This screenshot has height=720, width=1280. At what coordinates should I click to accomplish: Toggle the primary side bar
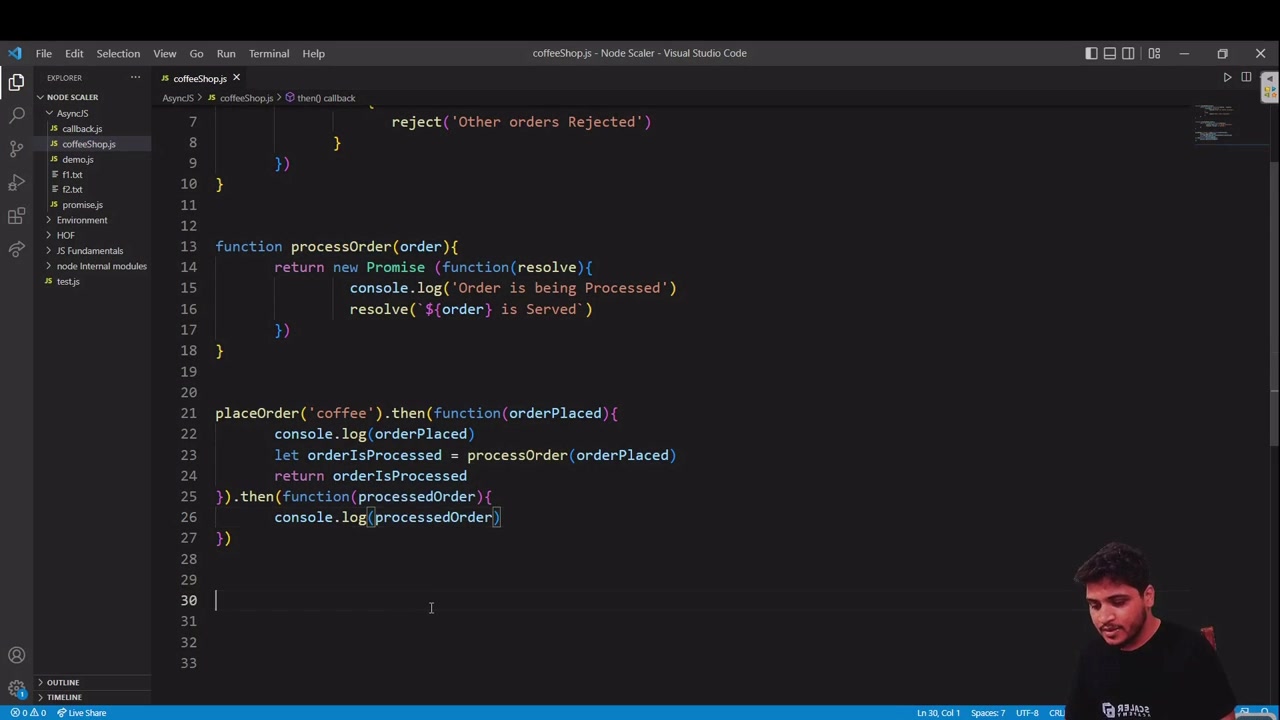click(1091, 53)
